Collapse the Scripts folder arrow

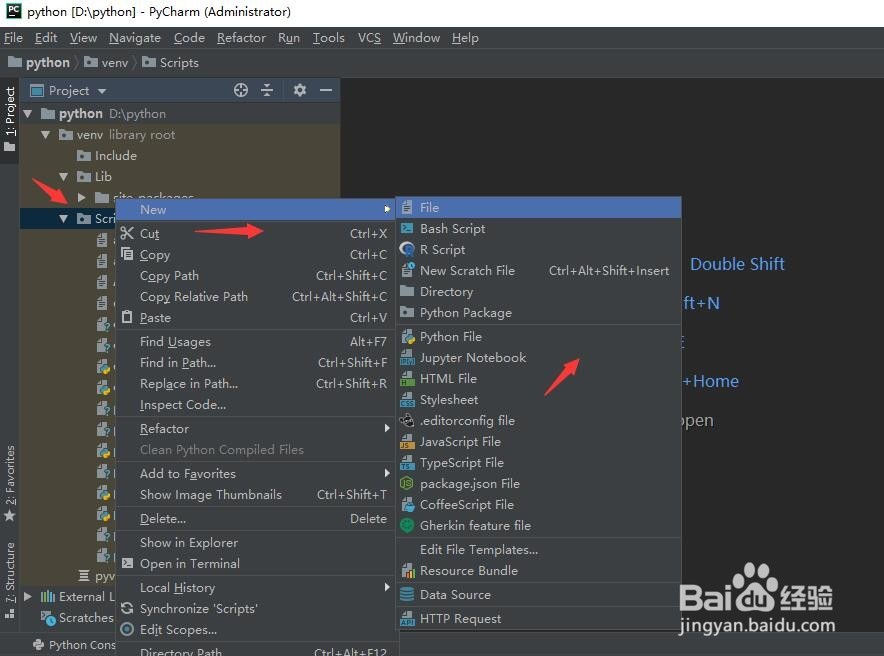pyautogui.click(x=64, y=218)
